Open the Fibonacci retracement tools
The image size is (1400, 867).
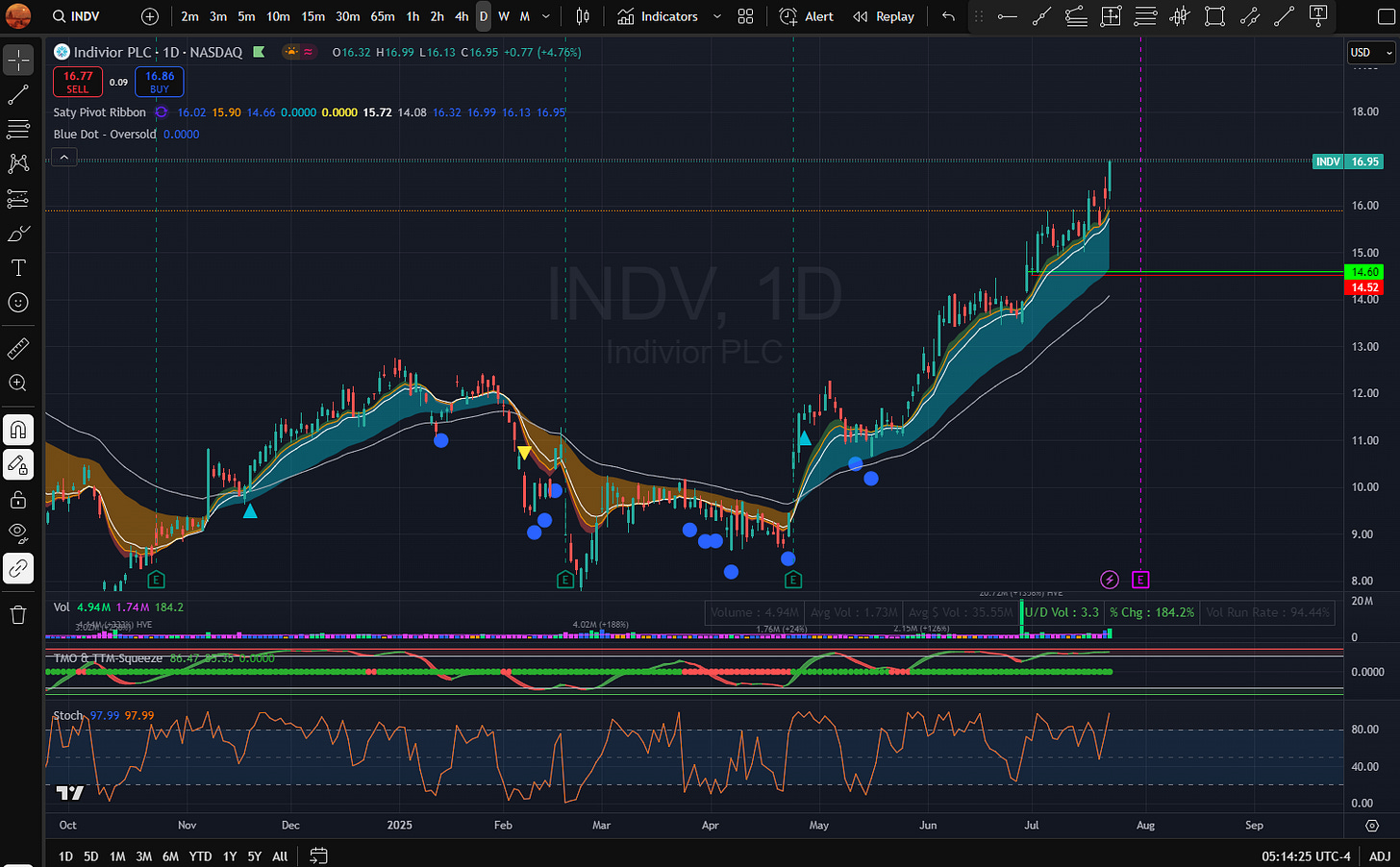point(18,129)
